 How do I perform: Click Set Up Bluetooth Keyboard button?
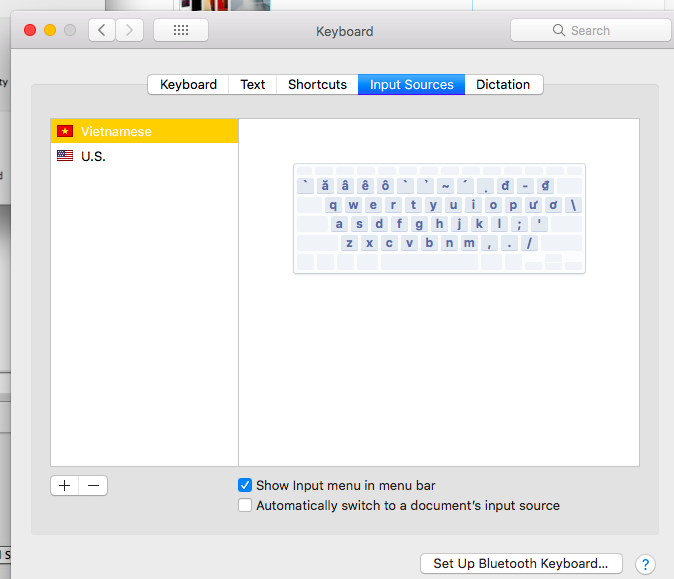pyautogui.click(x=521, y=563)
